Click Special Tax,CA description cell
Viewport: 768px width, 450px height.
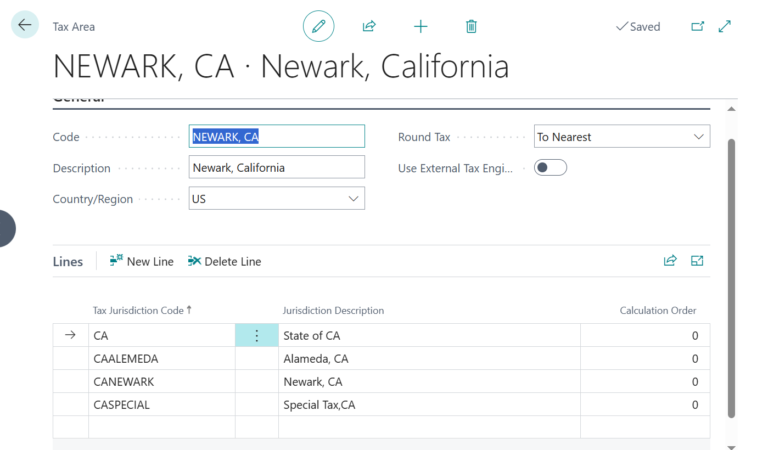point(429,404)
